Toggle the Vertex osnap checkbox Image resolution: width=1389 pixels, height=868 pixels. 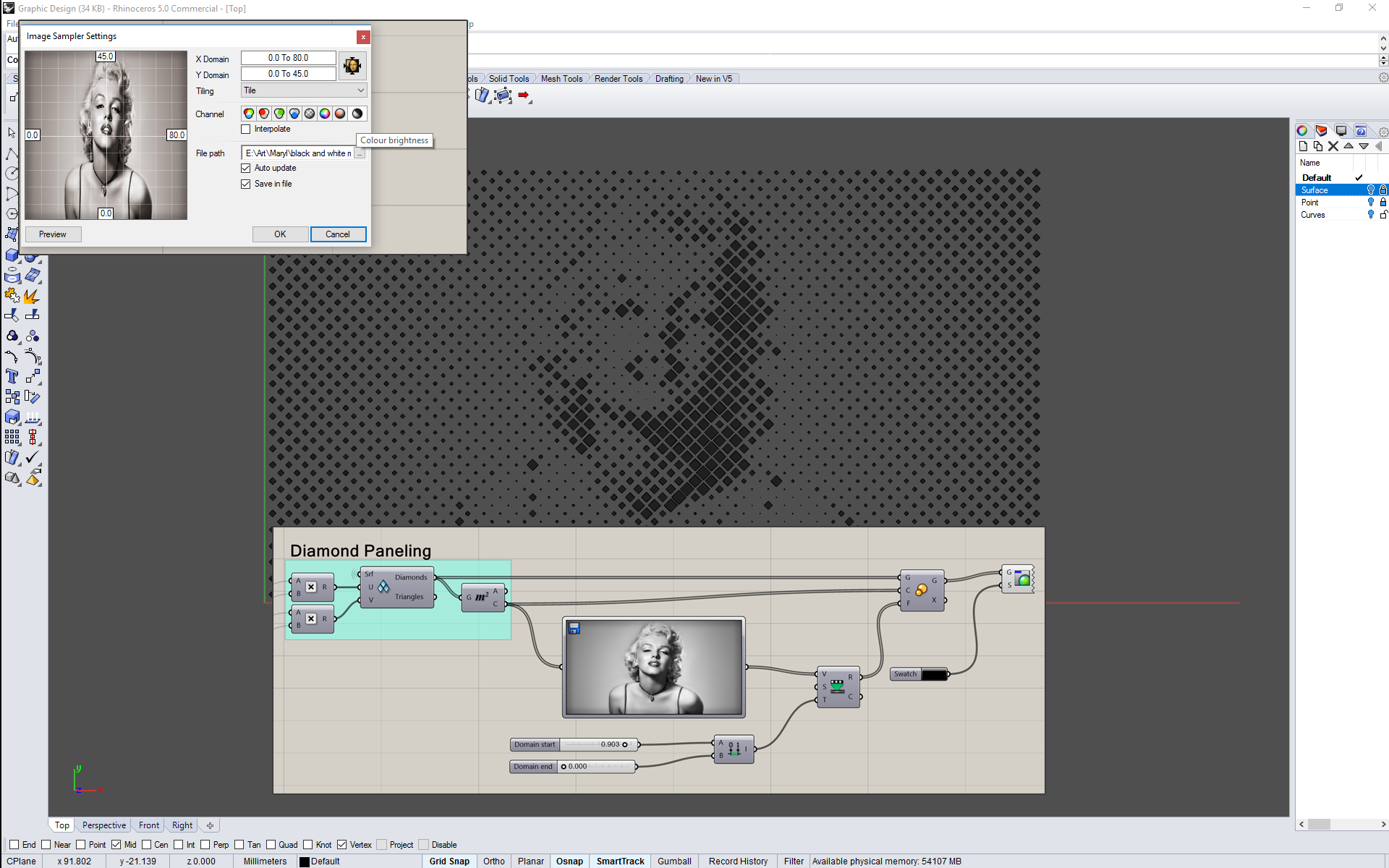point(342,844)
